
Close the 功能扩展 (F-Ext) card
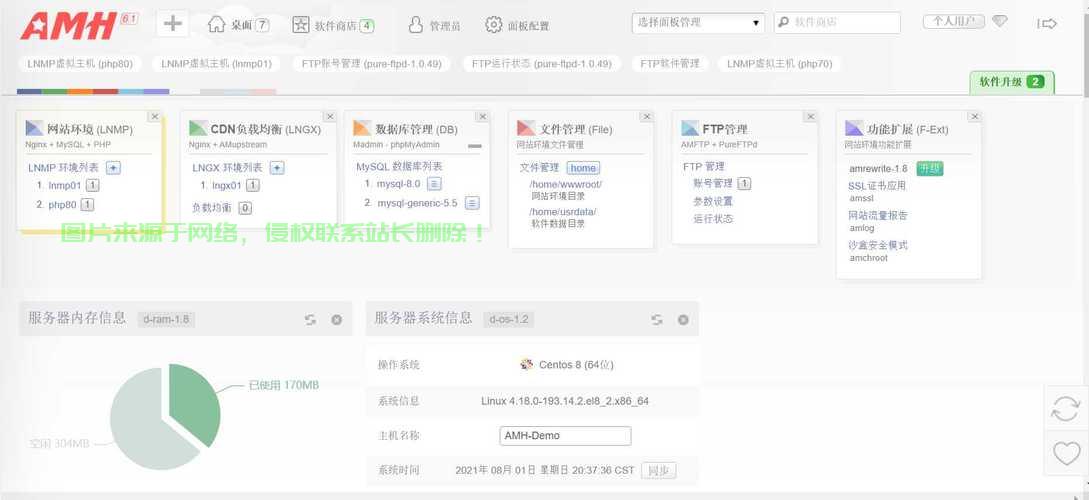[974, 117]
